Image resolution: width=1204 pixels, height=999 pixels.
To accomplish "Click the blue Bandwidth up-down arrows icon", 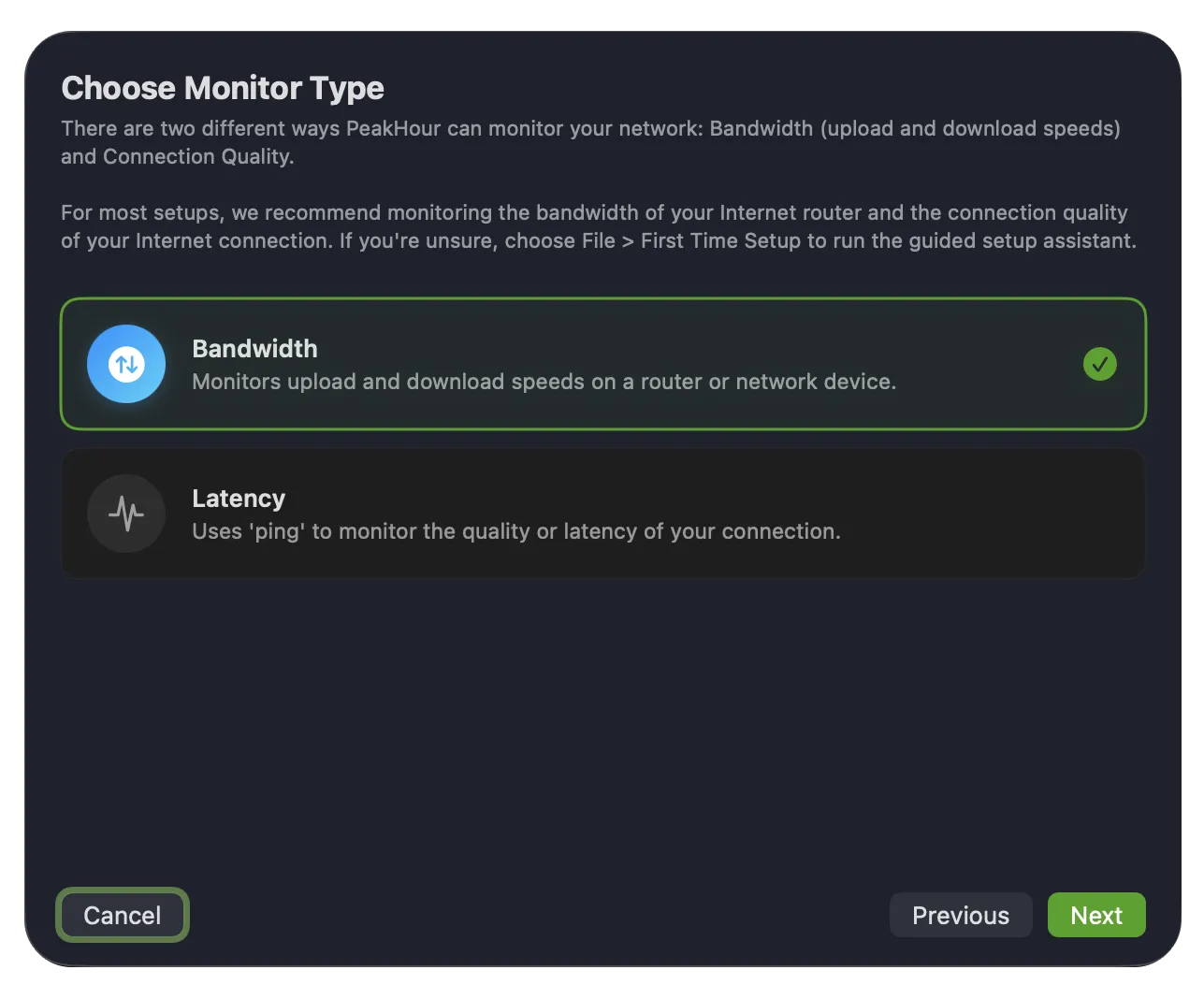I will point(126,364).
